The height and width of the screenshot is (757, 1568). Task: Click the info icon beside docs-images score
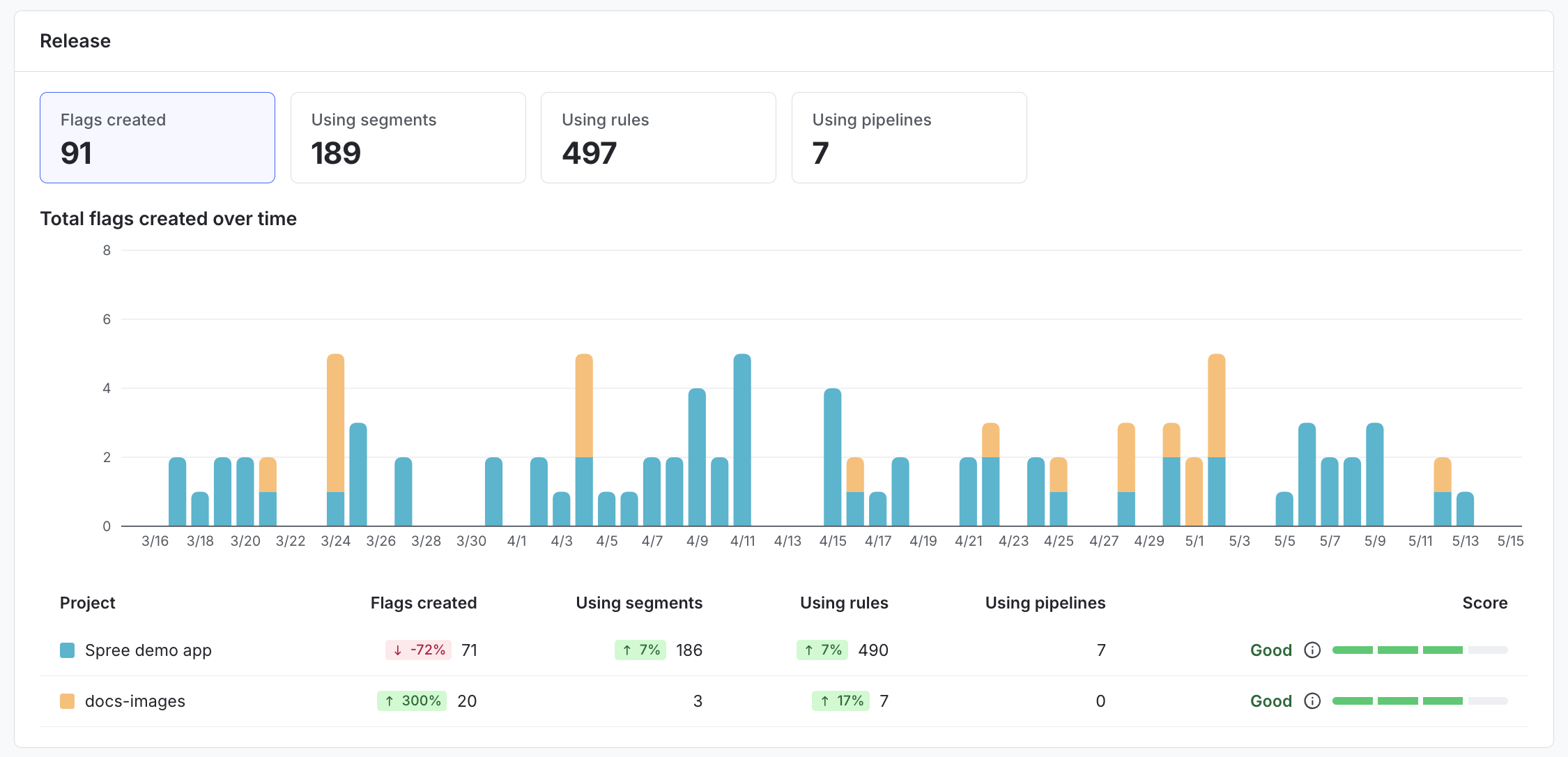pyautogui.click(x=1313, y=701)
